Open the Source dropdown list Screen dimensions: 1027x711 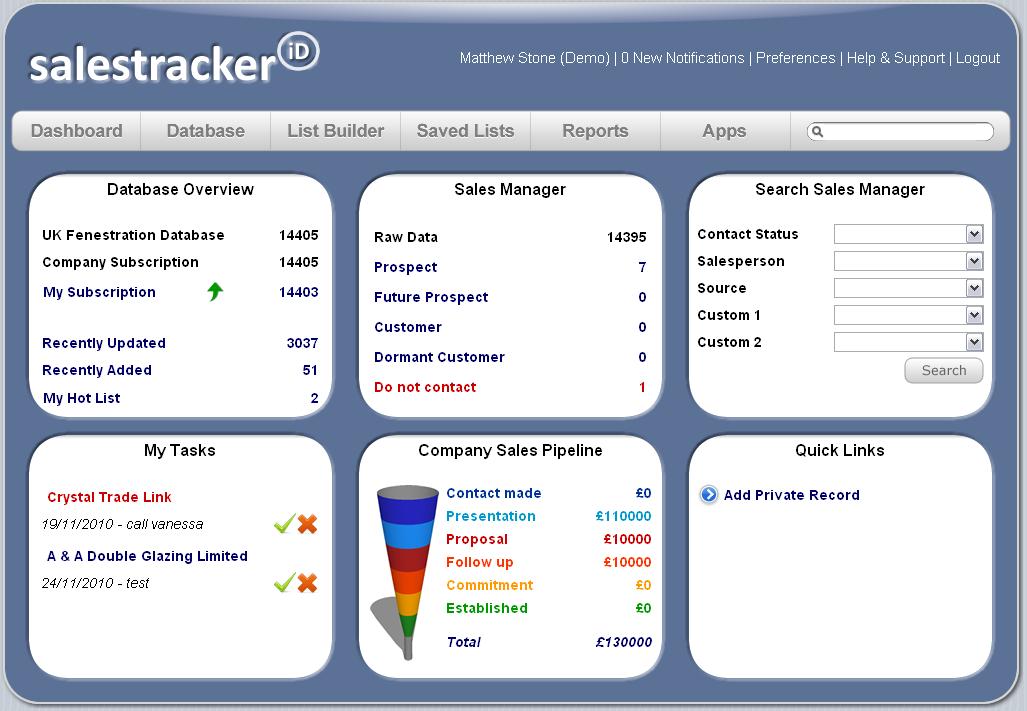point(974,288)
